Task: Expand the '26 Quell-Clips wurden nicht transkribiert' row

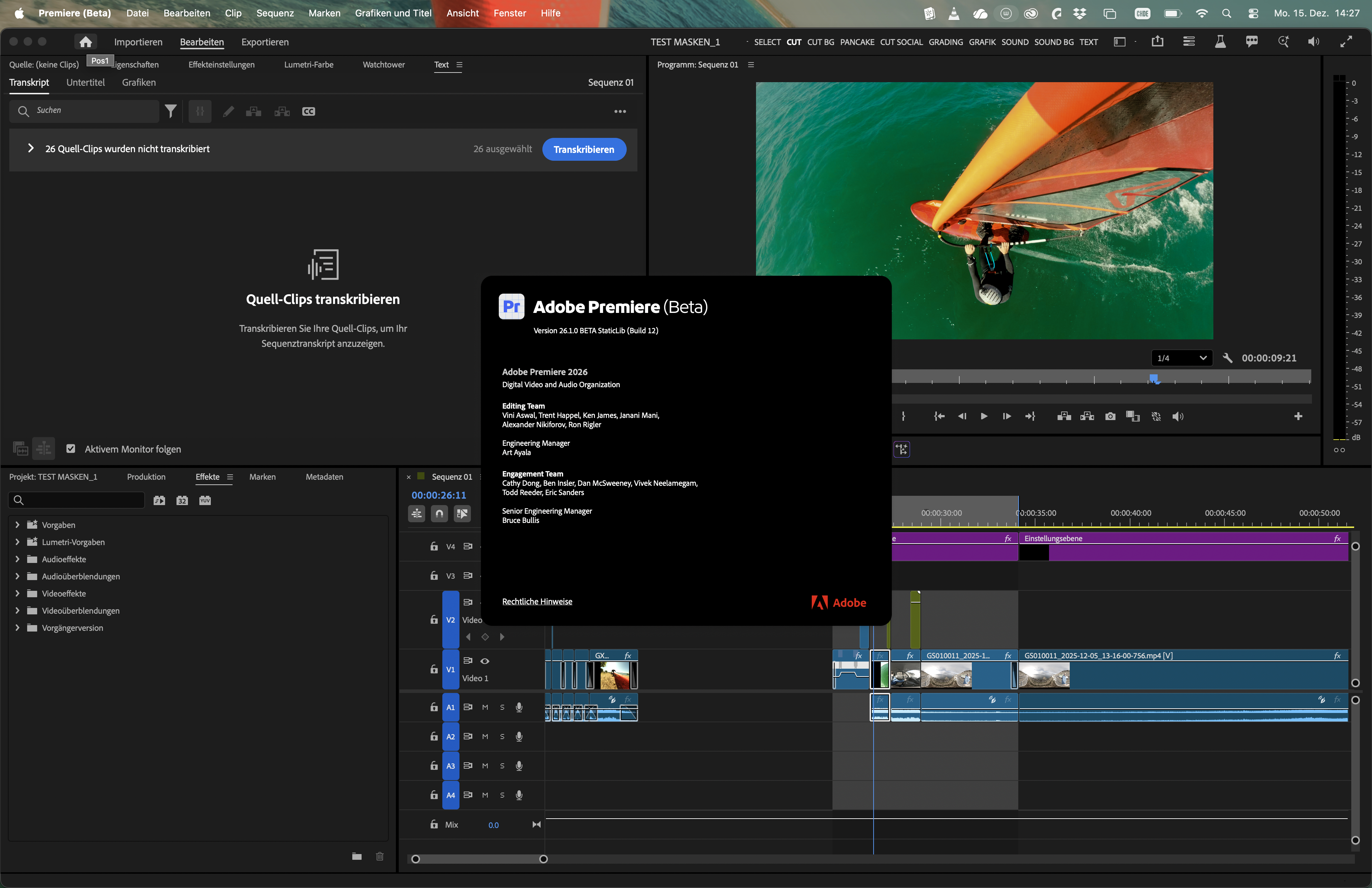Action: pos(32,148)
